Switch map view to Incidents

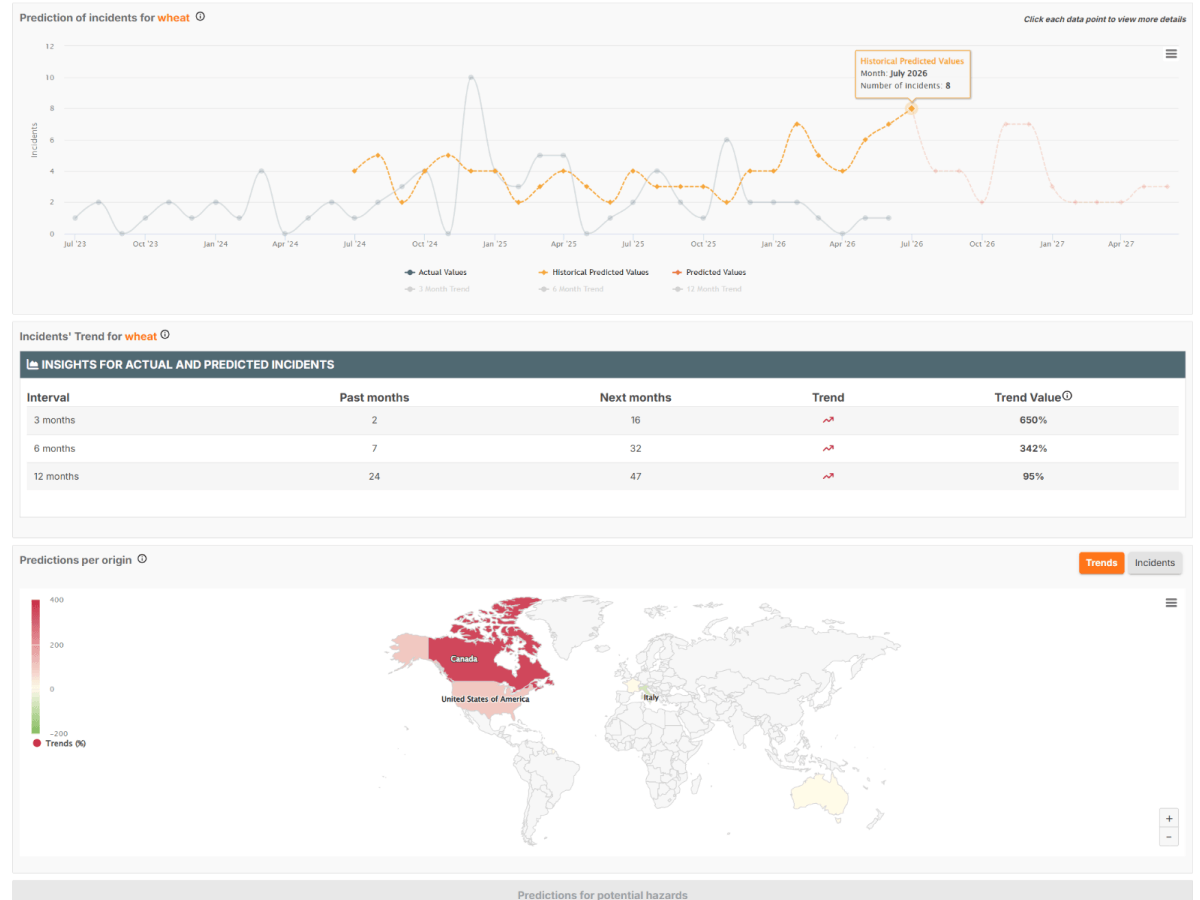(1155, 563)
